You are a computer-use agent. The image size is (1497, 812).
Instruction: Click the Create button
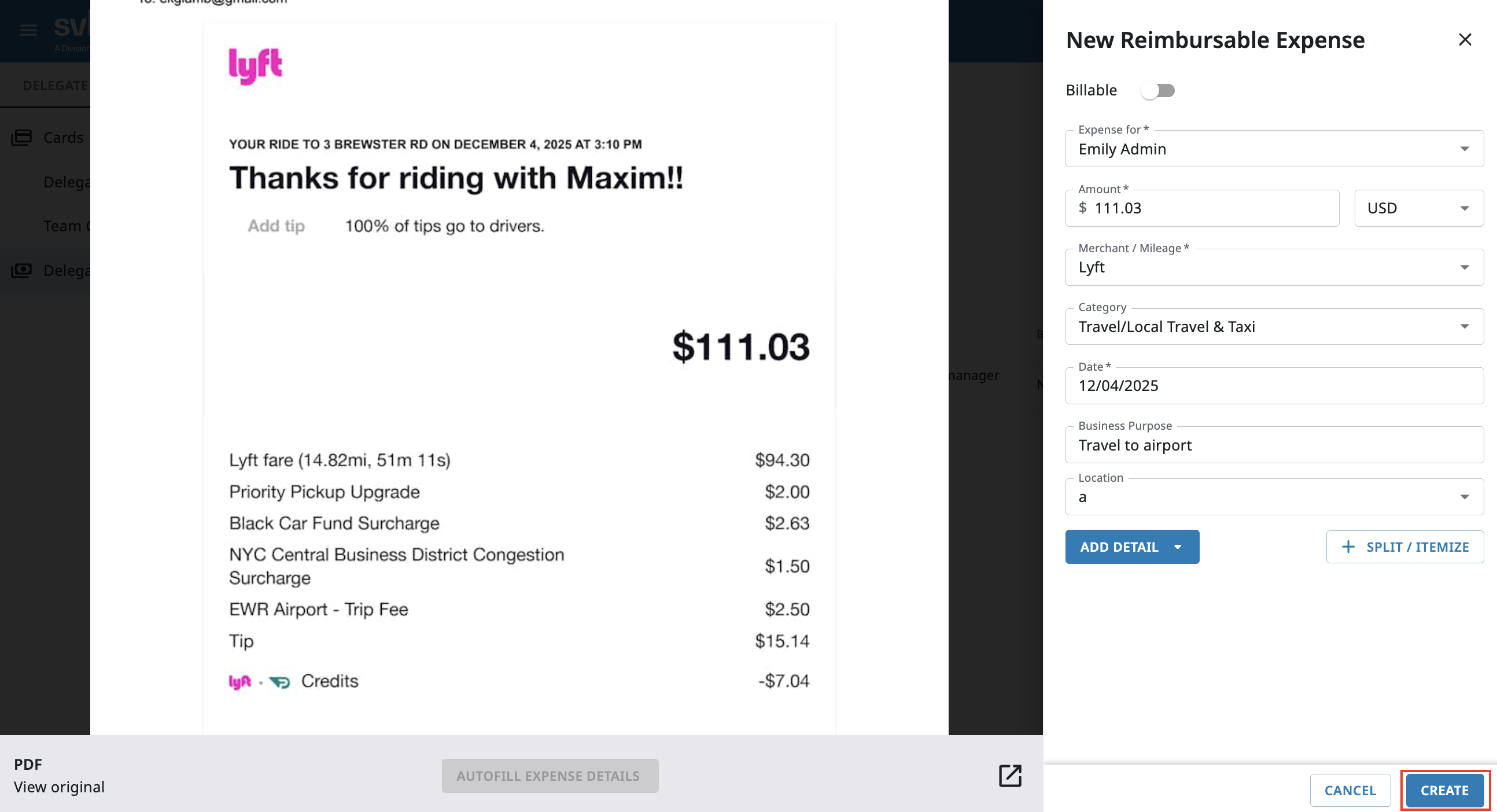click(1444, 791)
